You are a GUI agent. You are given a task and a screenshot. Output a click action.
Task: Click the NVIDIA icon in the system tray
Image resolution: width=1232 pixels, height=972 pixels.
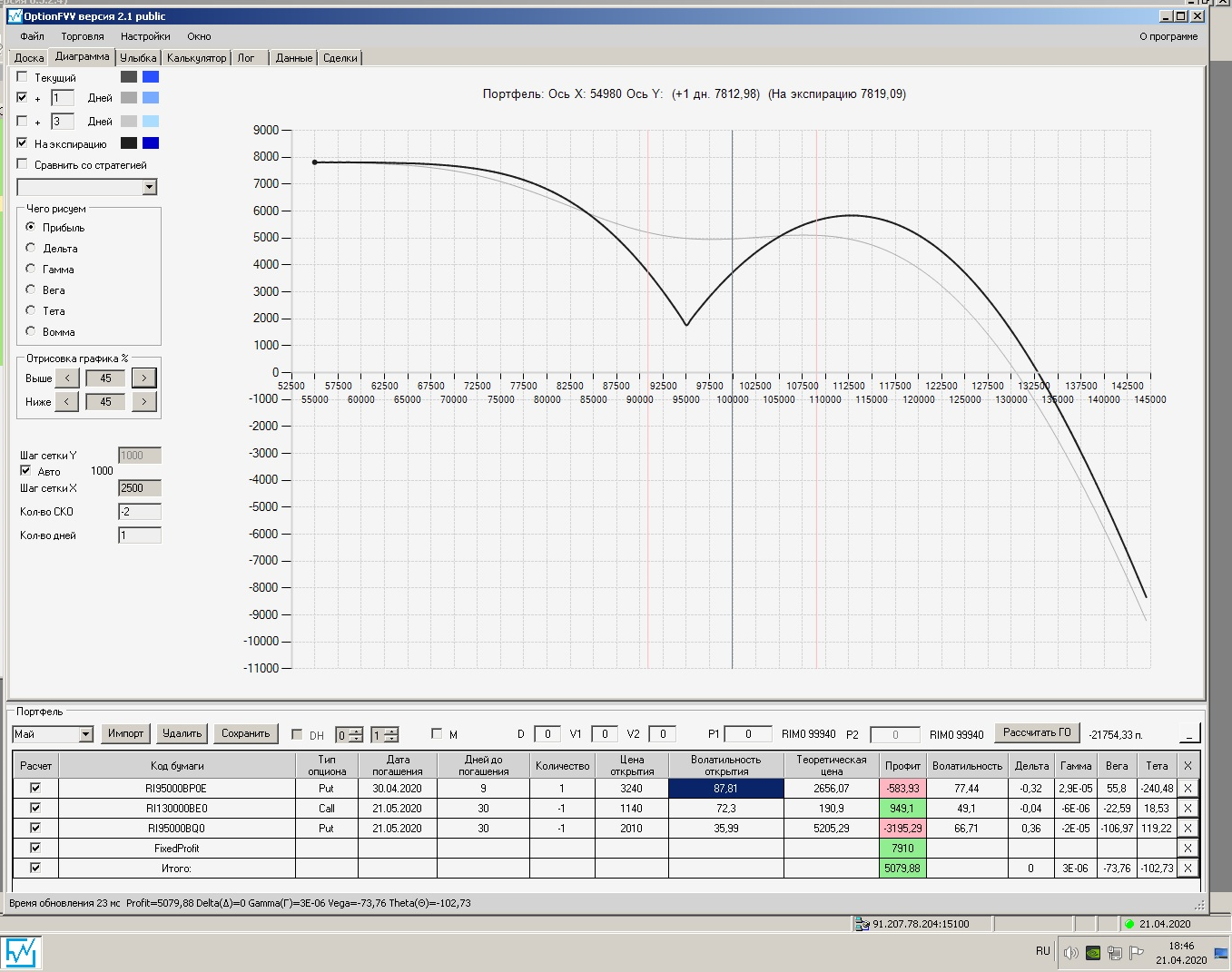point(1094,952)
